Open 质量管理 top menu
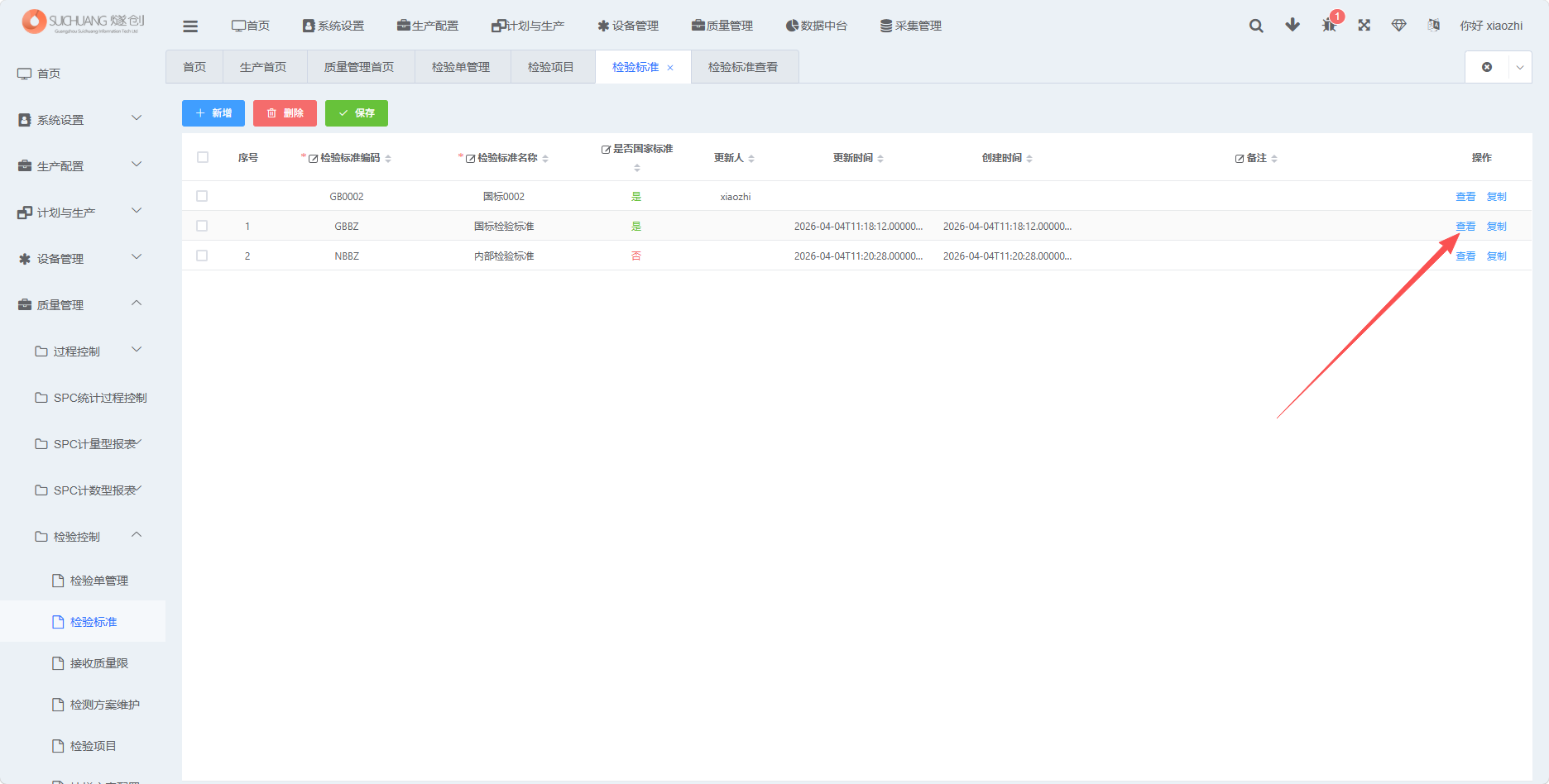Image resolution: width=1549 pixels, height=784 pixels. (722, 26)
